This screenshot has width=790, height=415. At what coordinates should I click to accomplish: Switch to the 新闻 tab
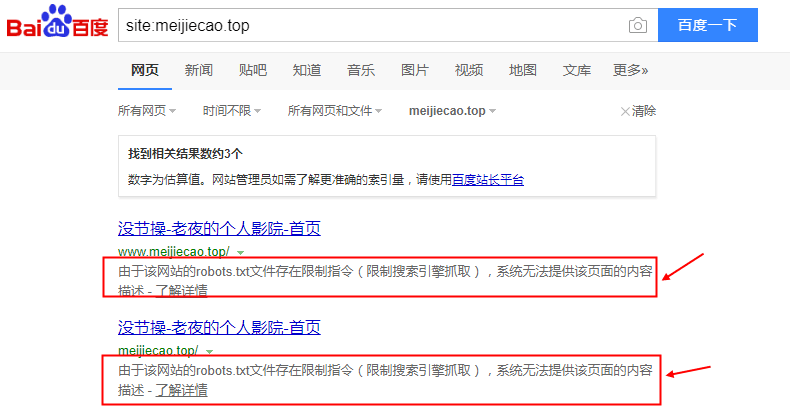pos(199,70)
